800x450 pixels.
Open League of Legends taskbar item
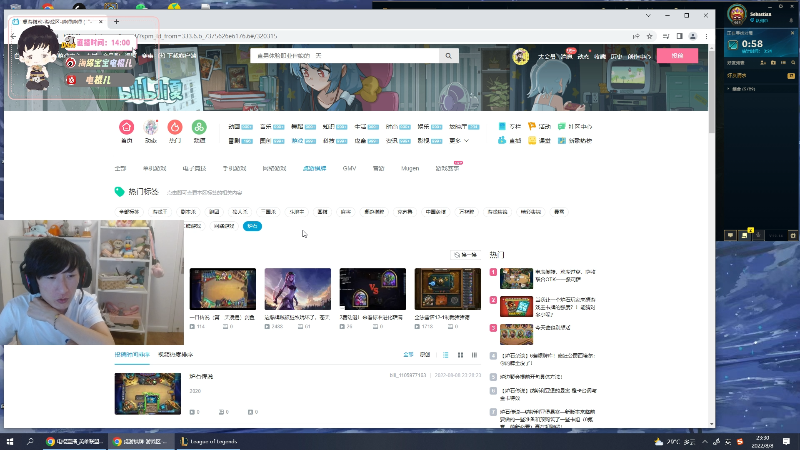coord(208,441)
